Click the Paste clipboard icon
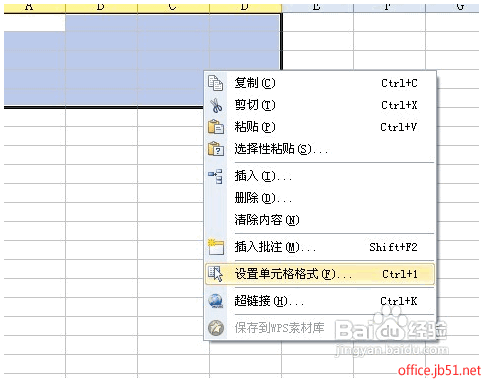The image size is (485, 380). click(x=216, y=127)
